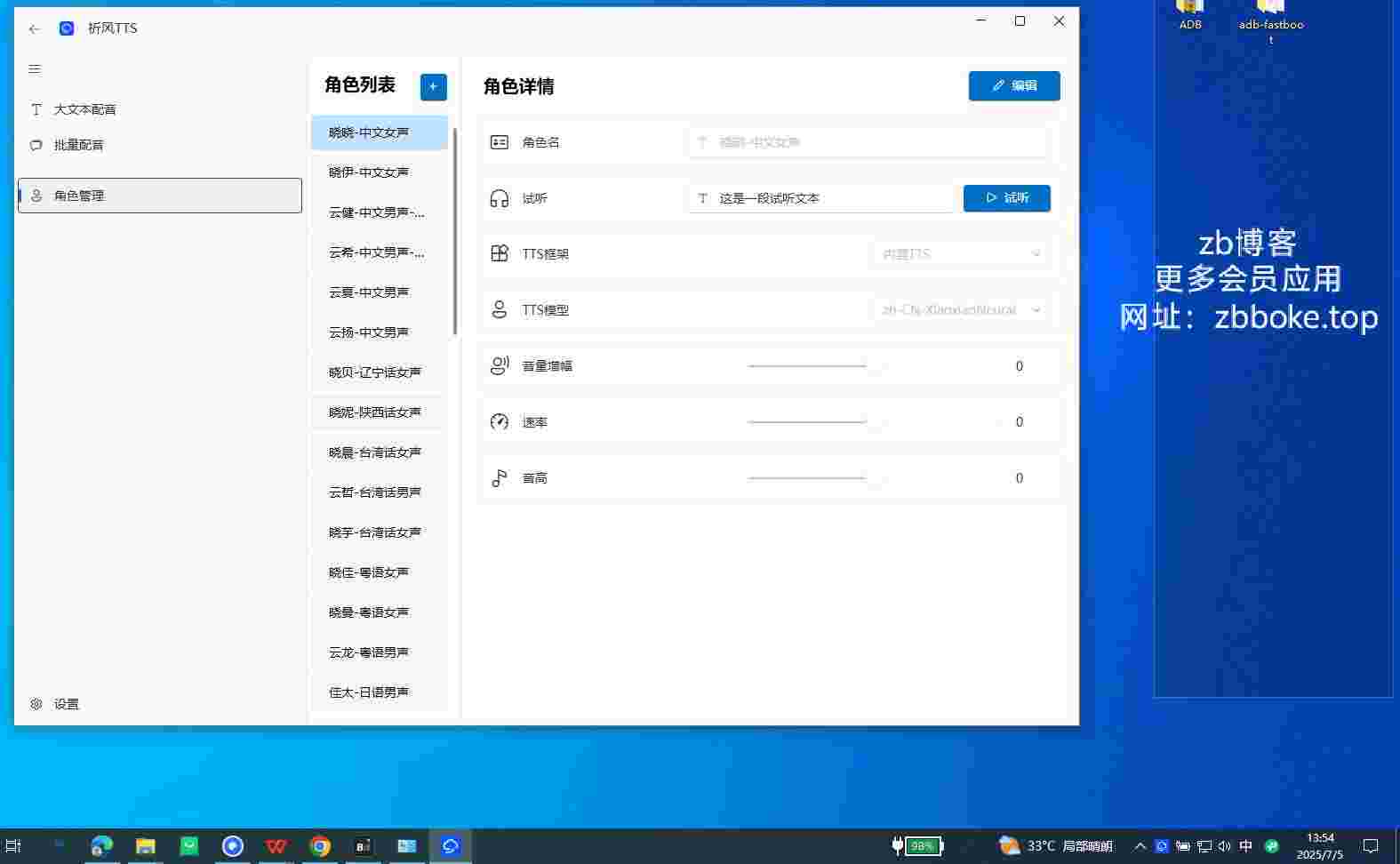Select the 云健-中文男声 role
This screenshot has height=864, width=1400.
coord(380,212)
